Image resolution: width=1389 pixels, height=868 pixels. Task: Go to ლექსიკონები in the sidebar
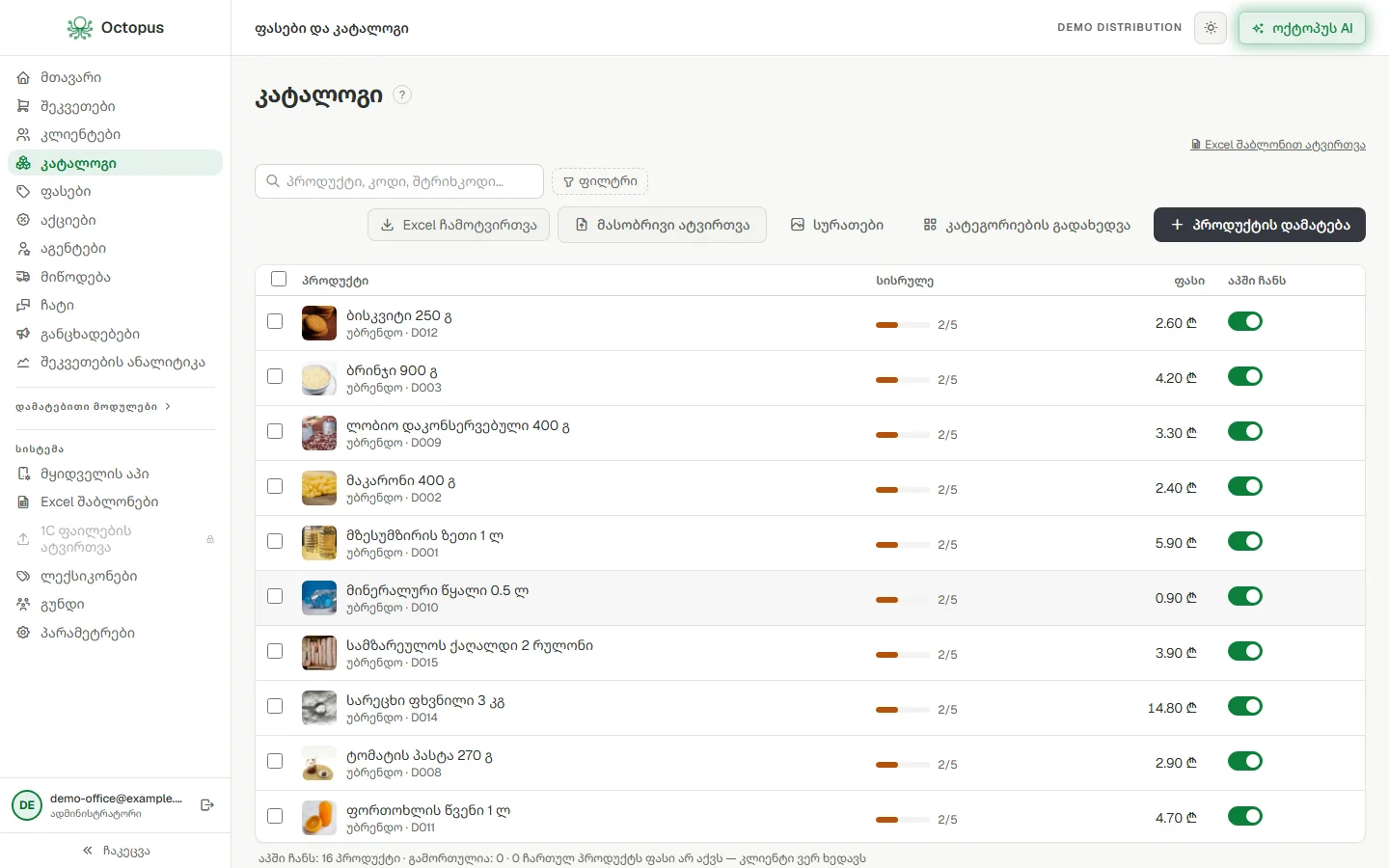click(x=115, y=576)
